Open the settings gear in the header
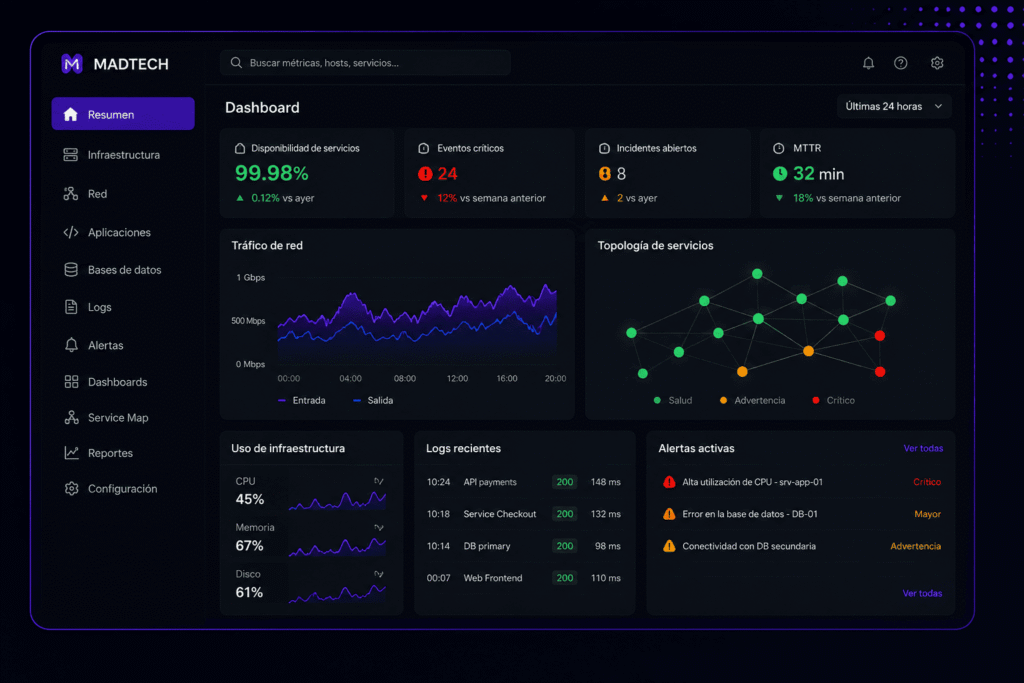This screenshot has height=683, width=1024. 937,63
